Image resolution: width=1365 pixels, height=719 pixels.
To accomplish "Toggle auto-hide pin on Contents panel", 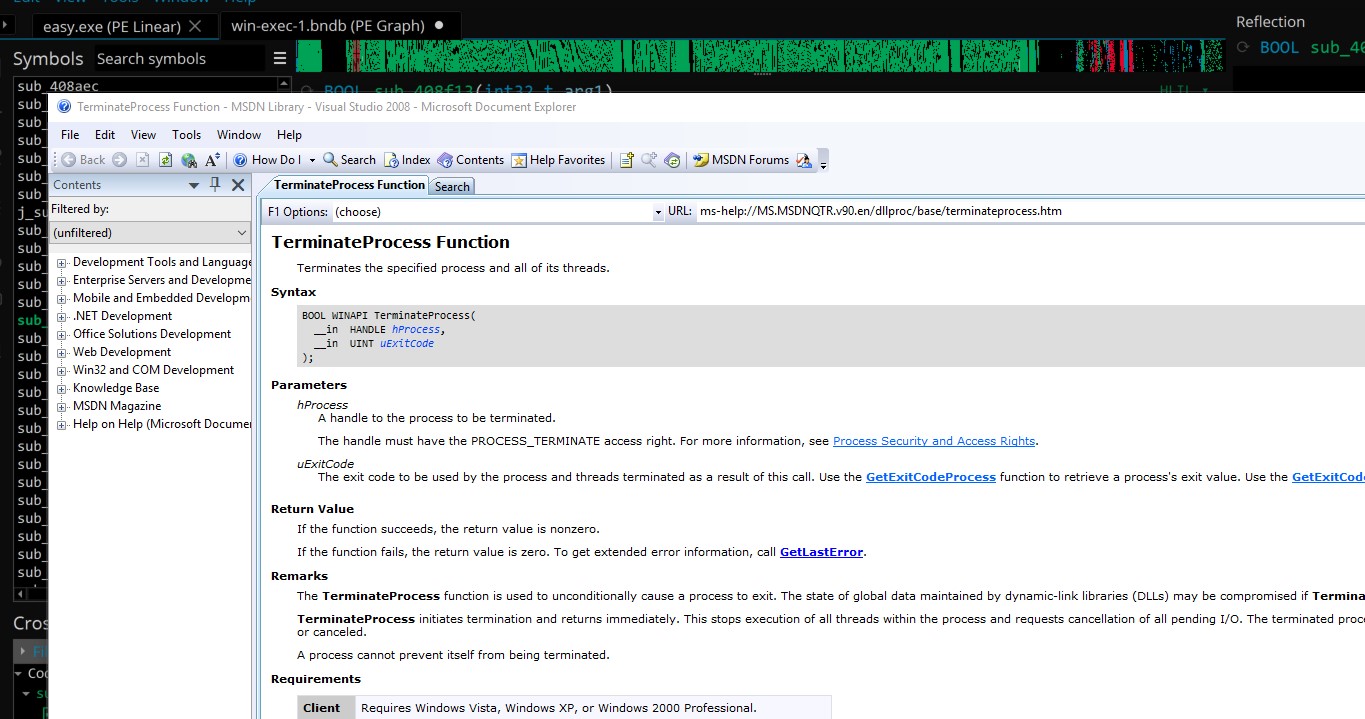I will 215,185.
